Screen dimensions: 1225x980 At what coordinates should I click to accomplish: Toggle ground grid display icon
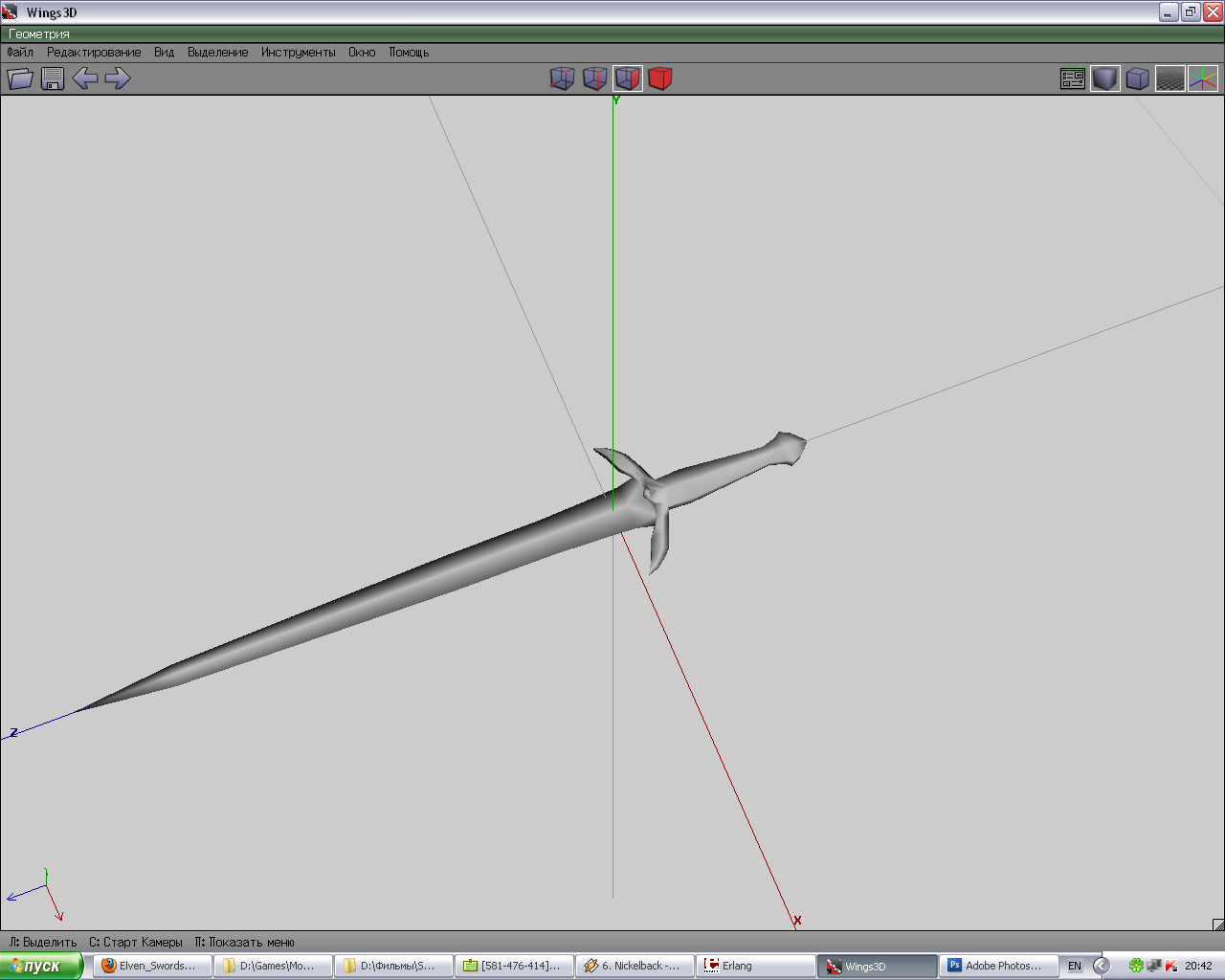(x=1170, y=78)
